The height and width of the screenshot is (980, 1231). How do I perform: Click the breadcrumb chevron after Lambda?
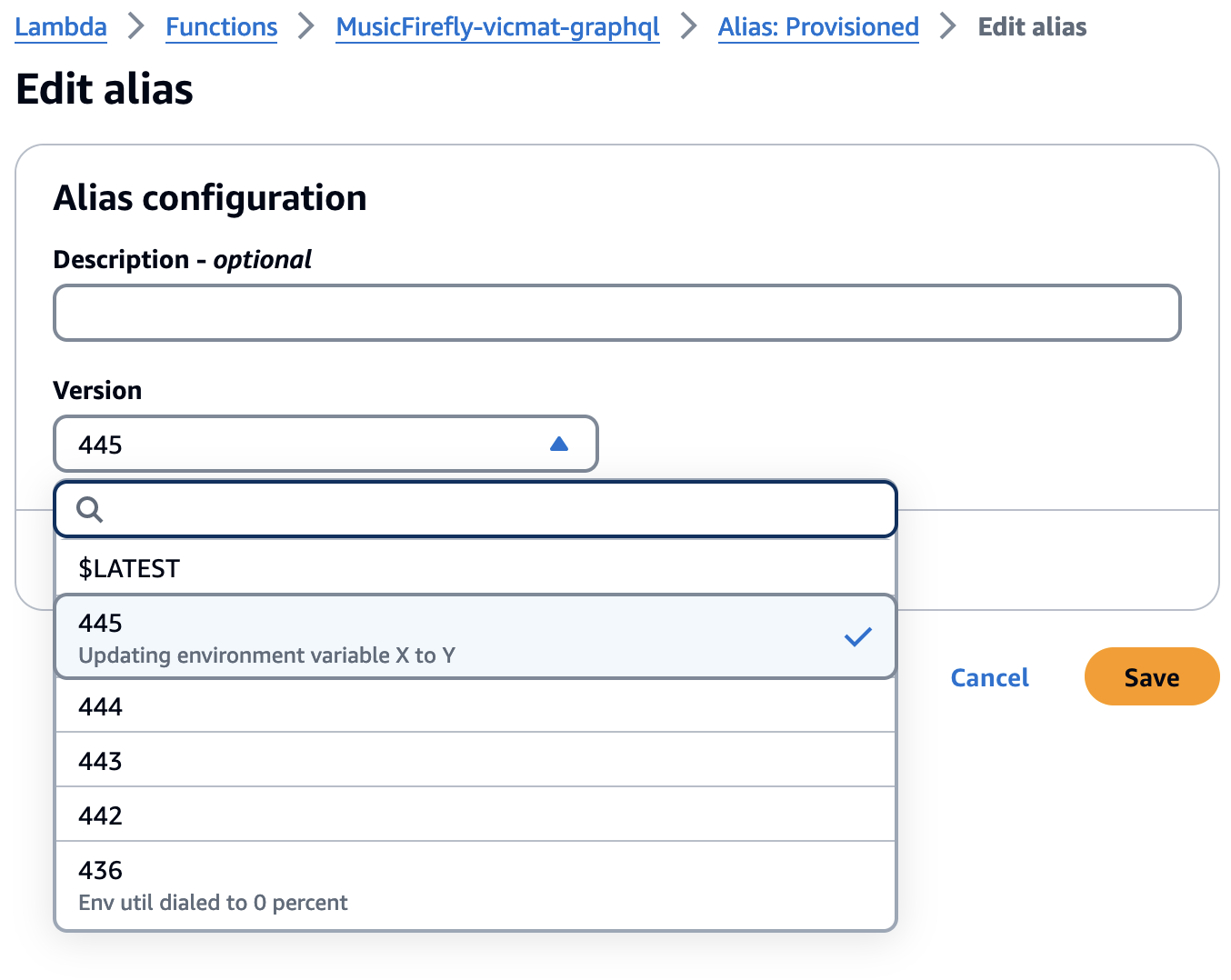(136, 27)
